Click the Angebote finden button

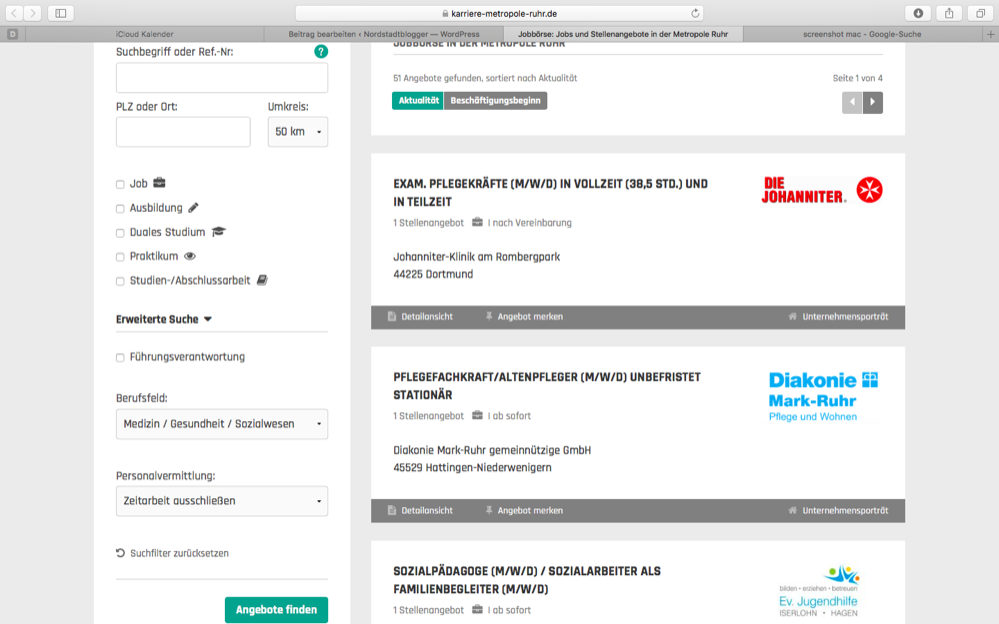coord(277,610)
